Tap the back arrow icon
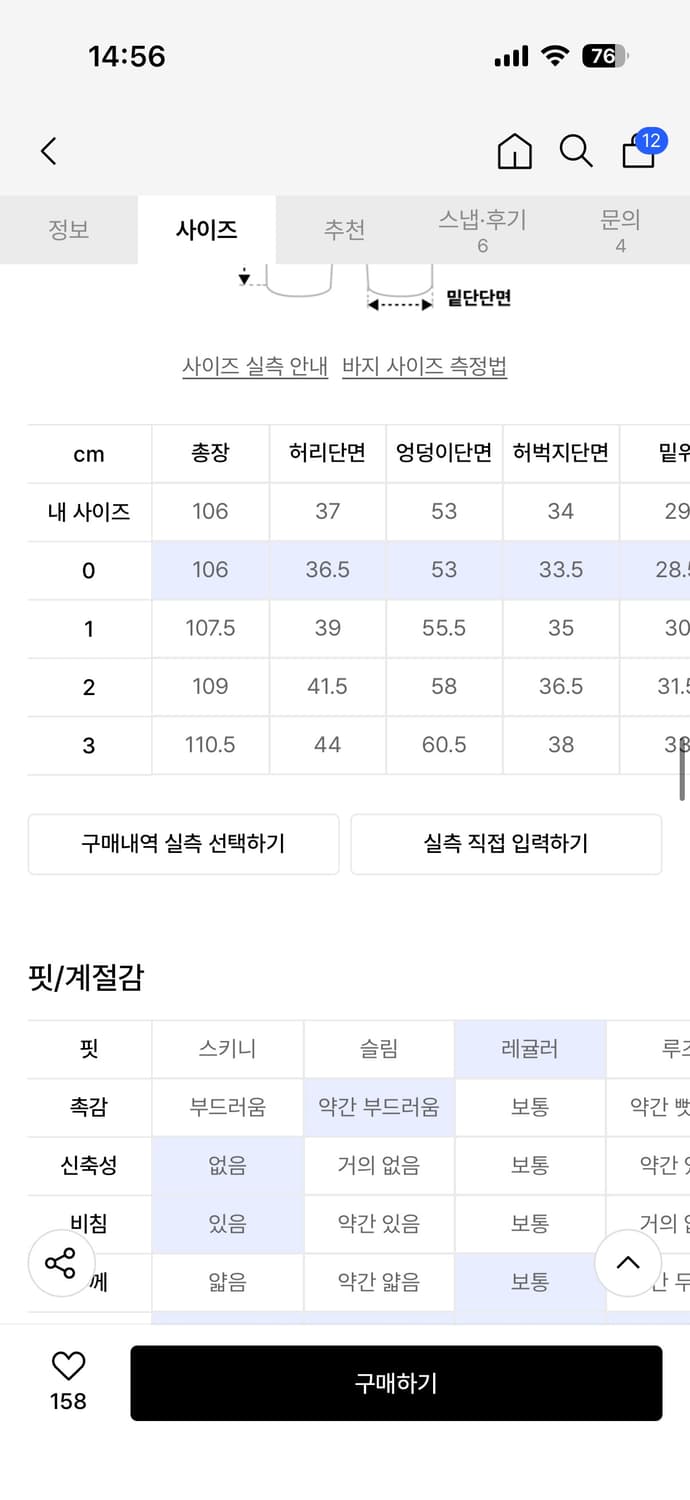 [x=48, y=151]
